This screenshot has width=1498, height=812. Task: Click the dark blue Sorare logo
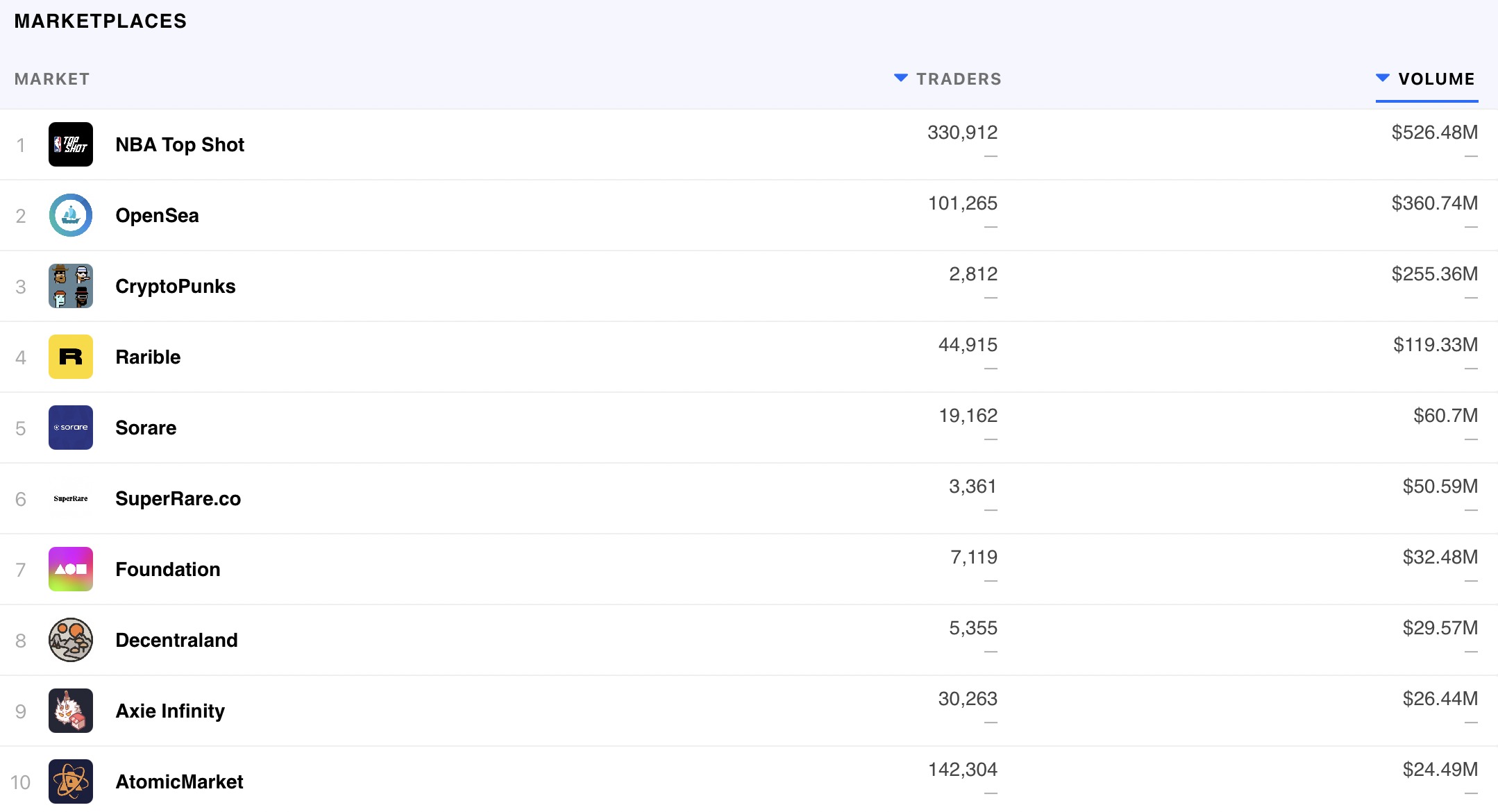coord(71,428)
